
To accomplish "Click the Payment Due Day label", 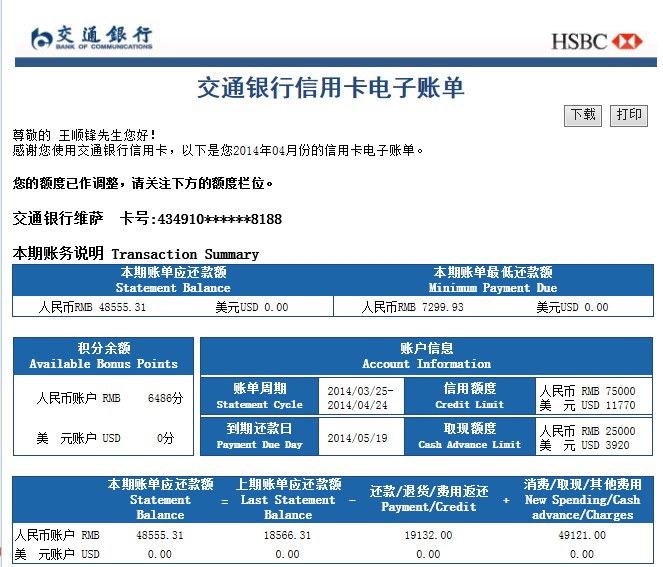I will click(x=260, y=436).
